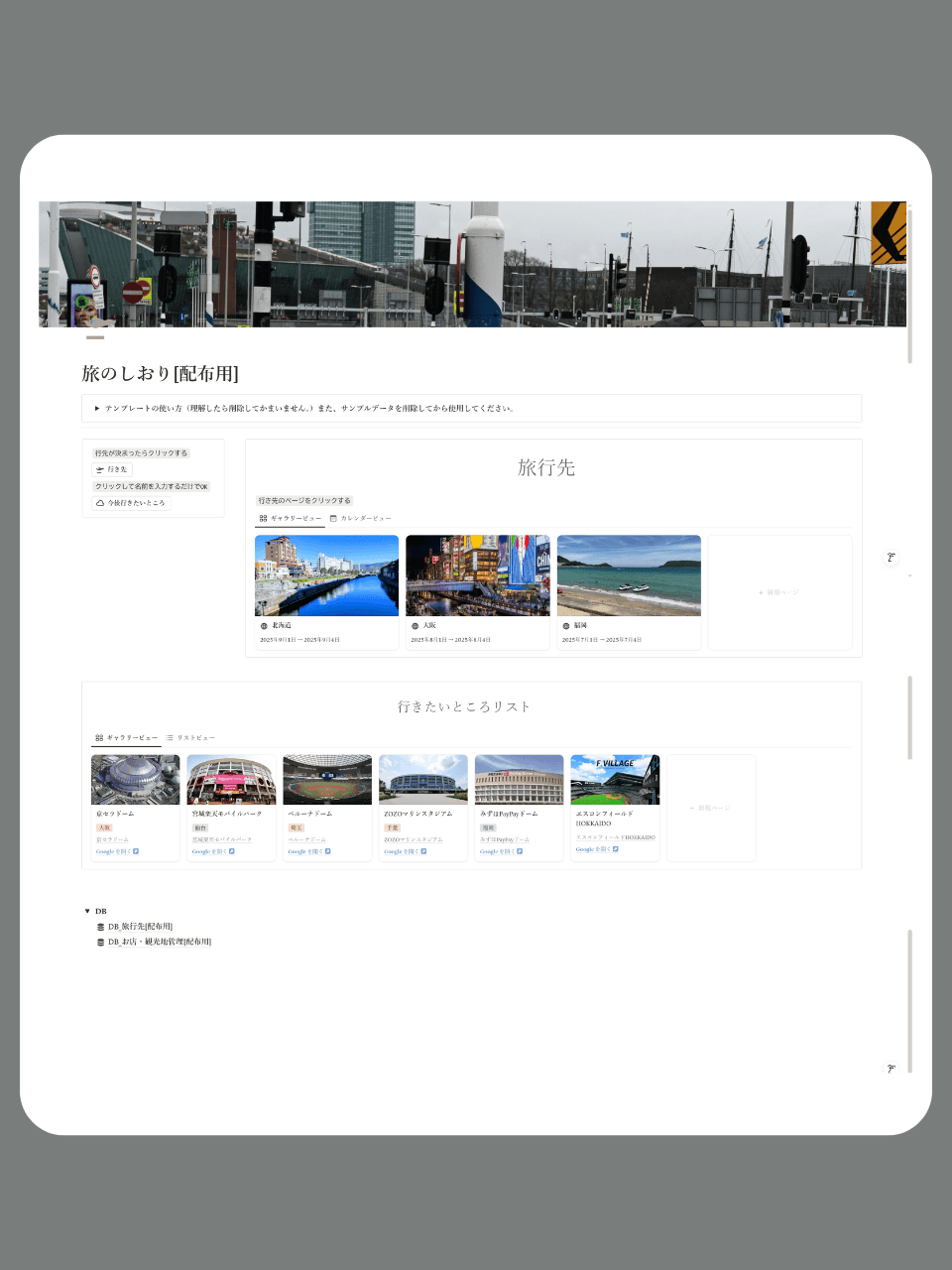952x1270 pixels.
Task: Click the cloud icon on 今後行きたいところ button
Action: pyautogui.click(x=100, y=503)
